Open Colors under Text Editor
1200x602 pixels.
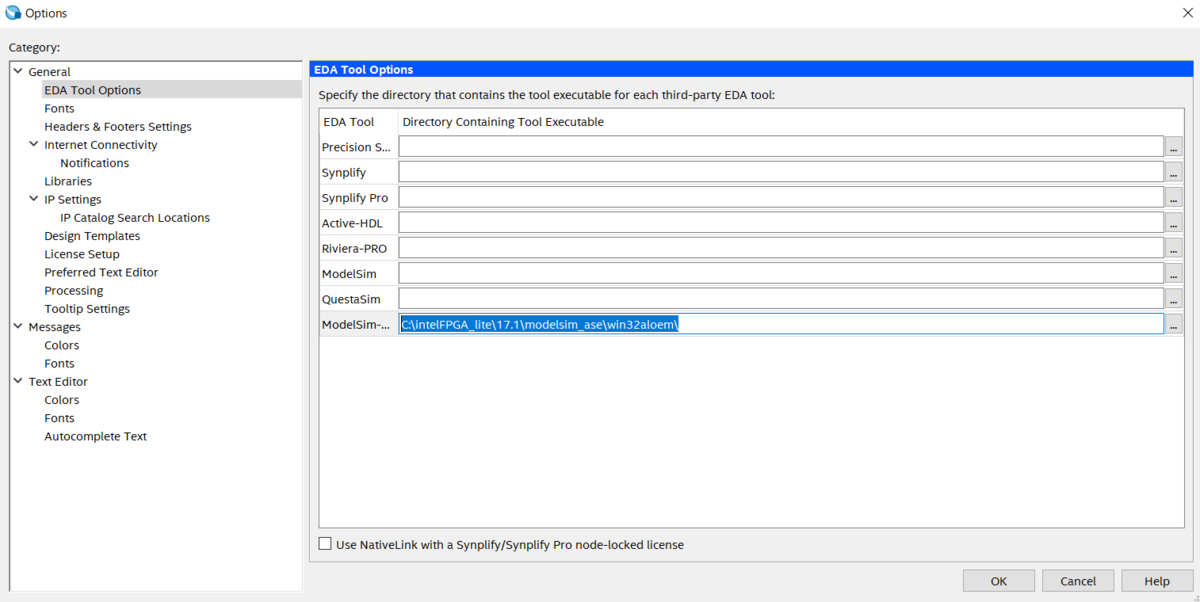pyautogui.click(x=61, y=400)
